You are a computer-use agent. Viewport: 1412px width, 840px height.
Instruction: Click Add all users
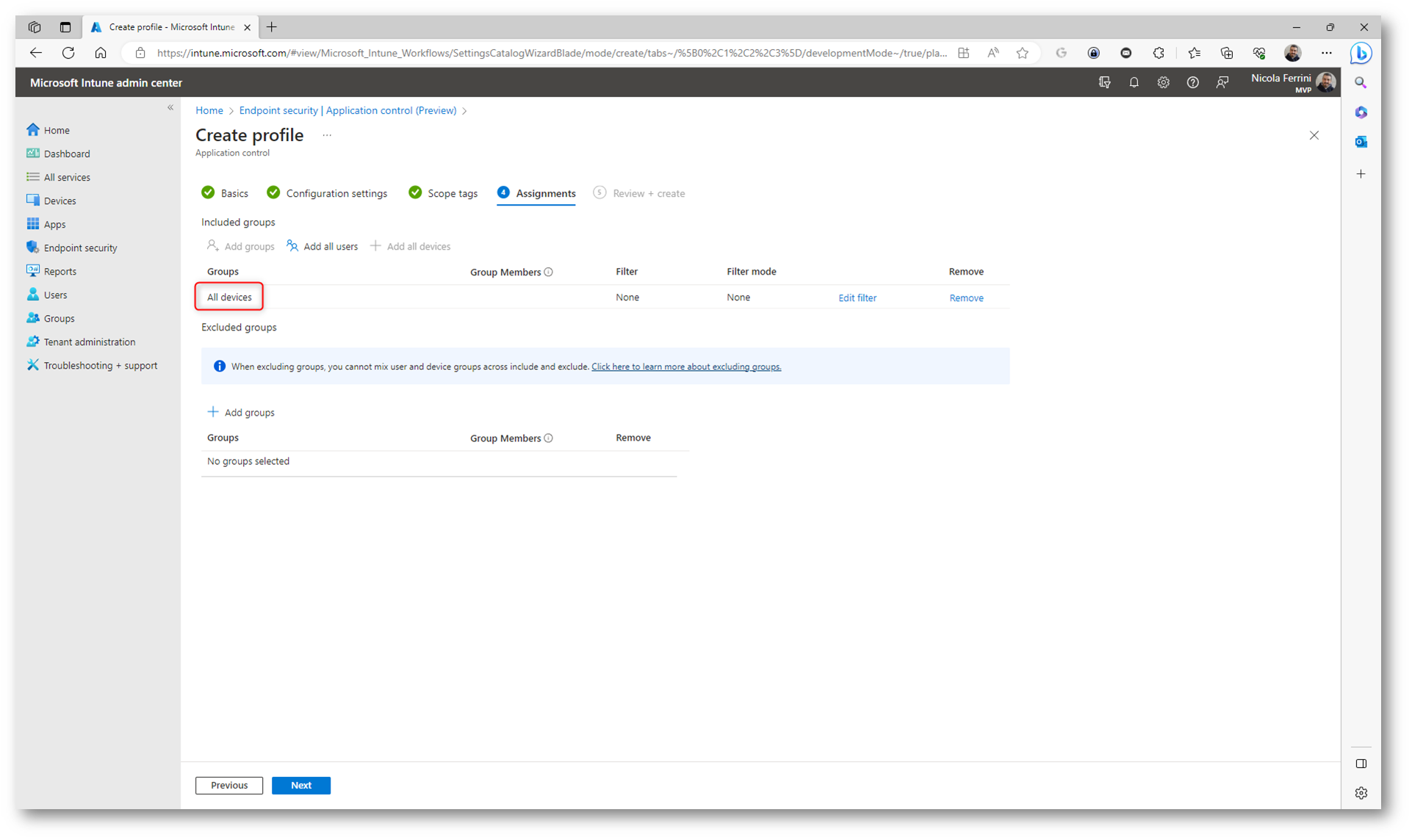(x=323, y=246)
